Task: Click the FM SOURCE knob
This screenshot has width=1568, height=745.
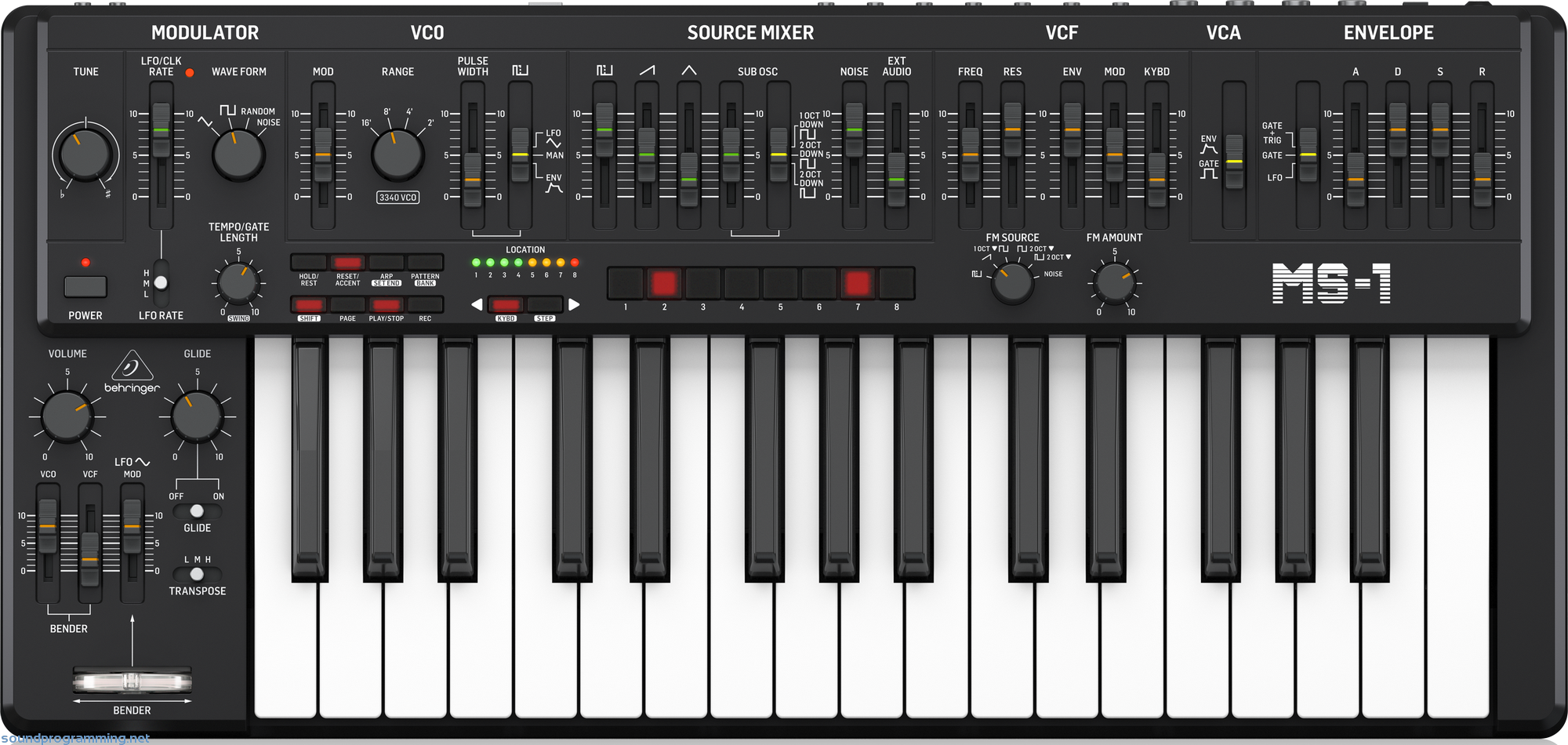Action: coord(1012,283)
